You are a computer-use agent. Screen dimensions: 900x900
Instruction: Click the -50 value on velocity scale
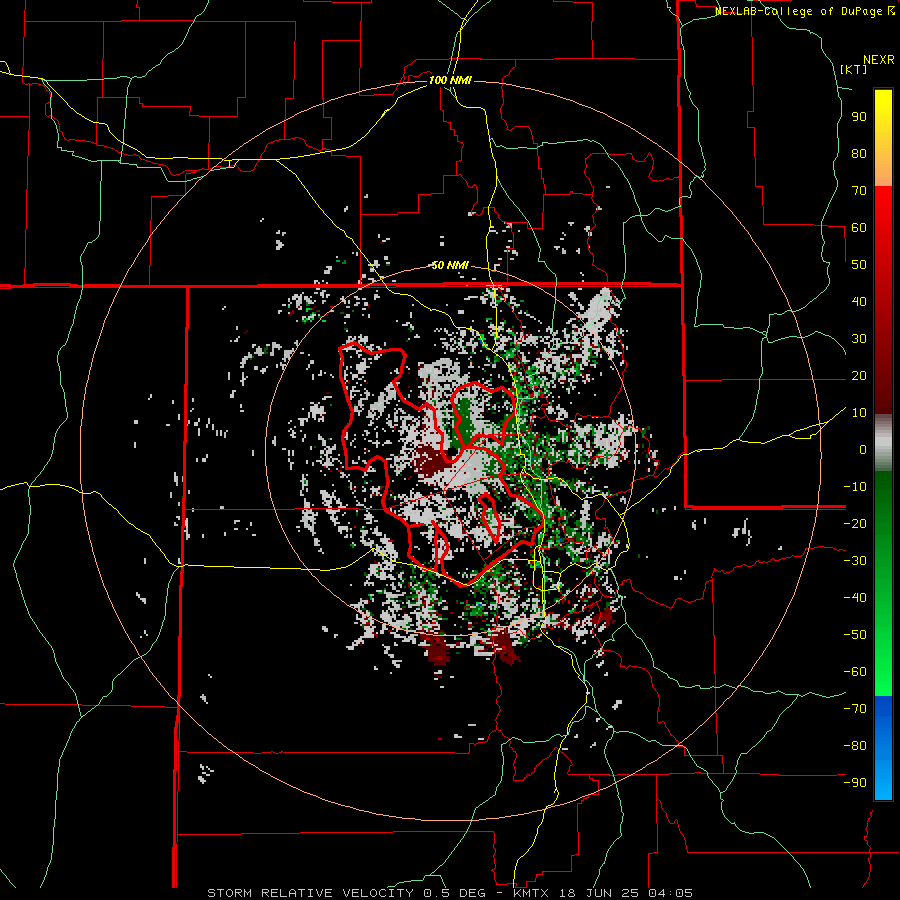(x=855, y=635)
